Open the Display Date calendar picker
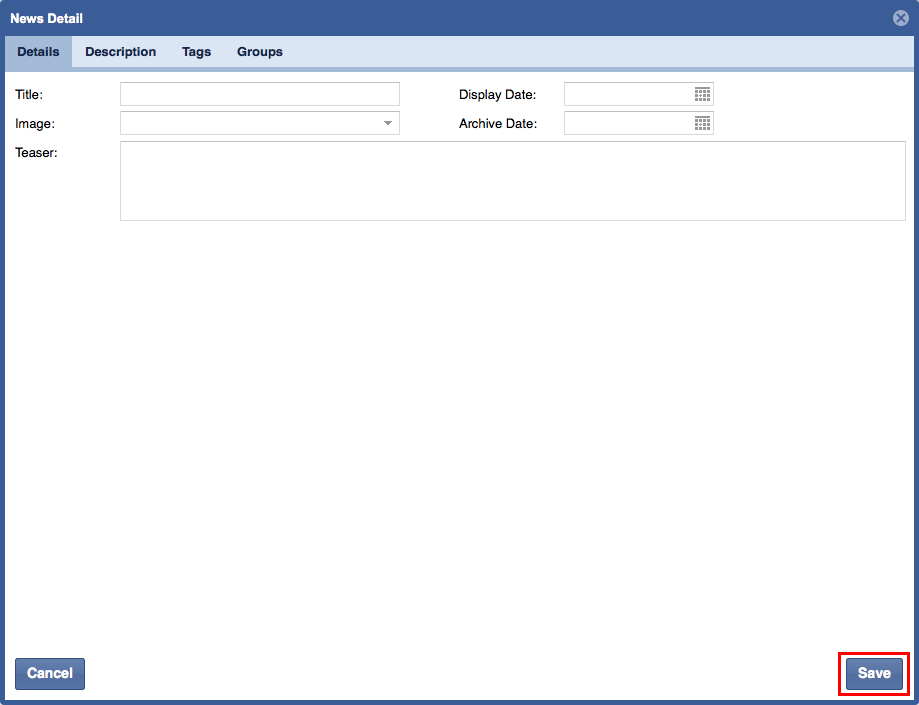 click(x=702, y=94)
